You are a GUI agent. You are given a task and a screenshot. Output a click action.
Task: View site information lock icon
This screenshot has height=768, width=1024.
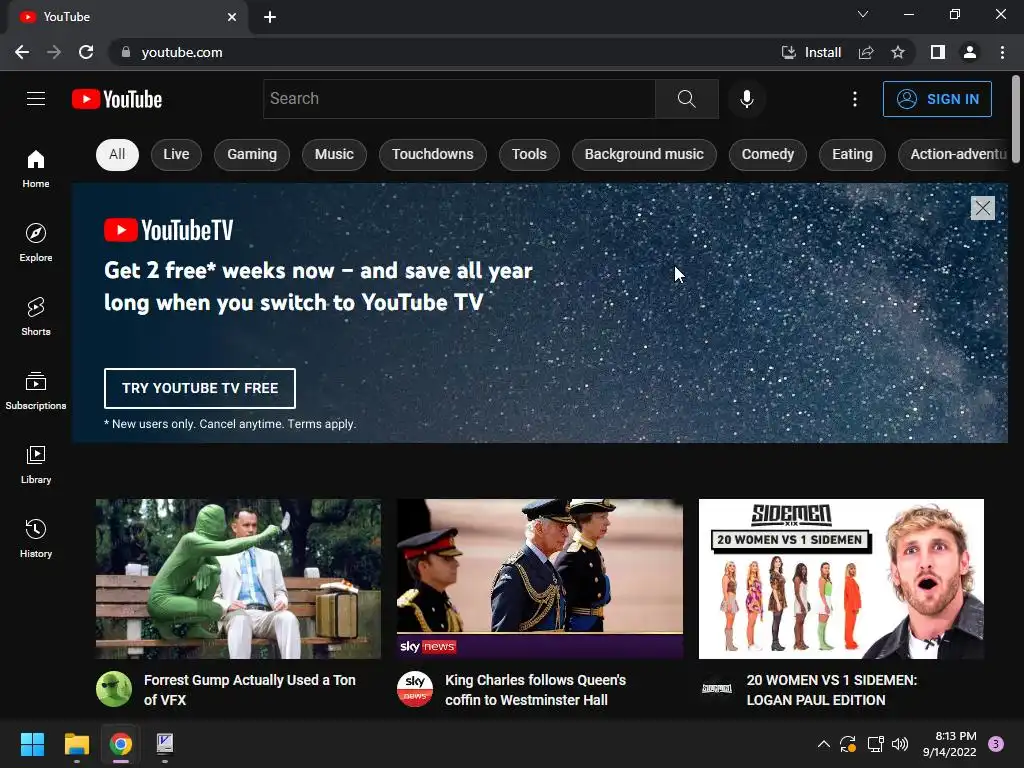tap(126, 52)
